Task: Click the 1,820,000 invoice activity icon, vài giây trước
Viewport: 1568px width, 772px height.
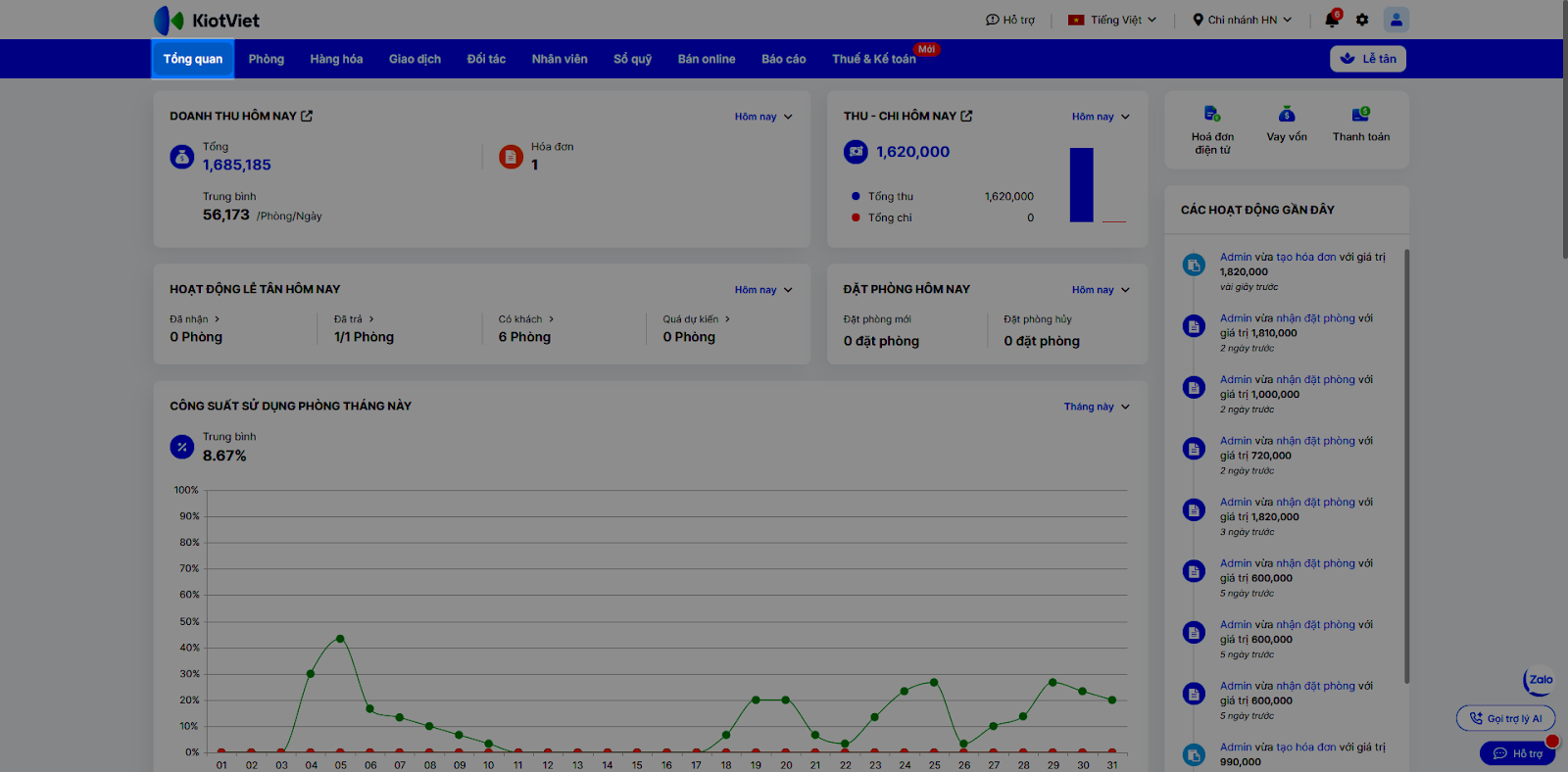Action: pyautogui.click(x=1194, y=265)
